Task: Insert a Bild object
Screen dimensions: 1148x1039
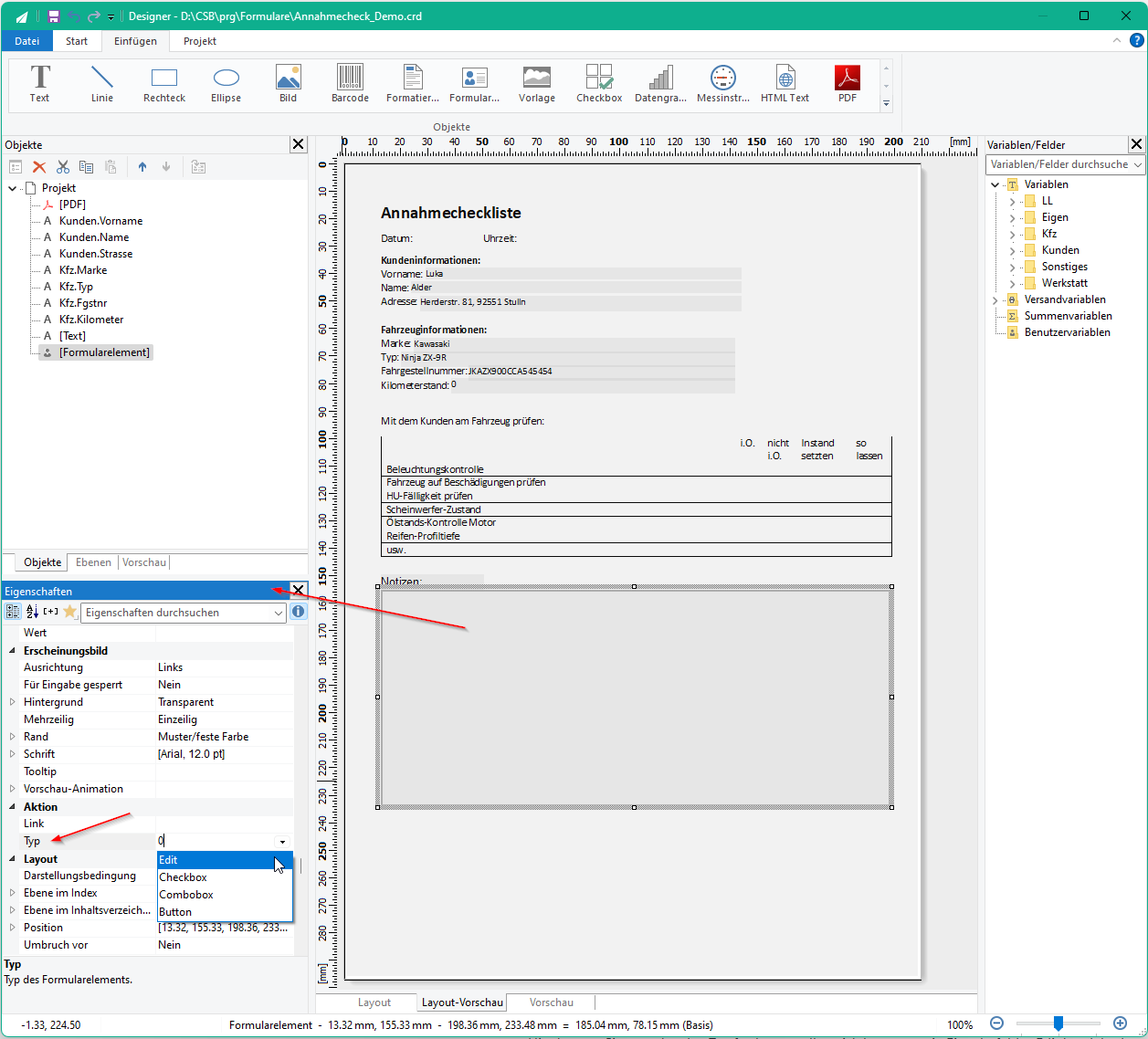Action: pos(289,84)
